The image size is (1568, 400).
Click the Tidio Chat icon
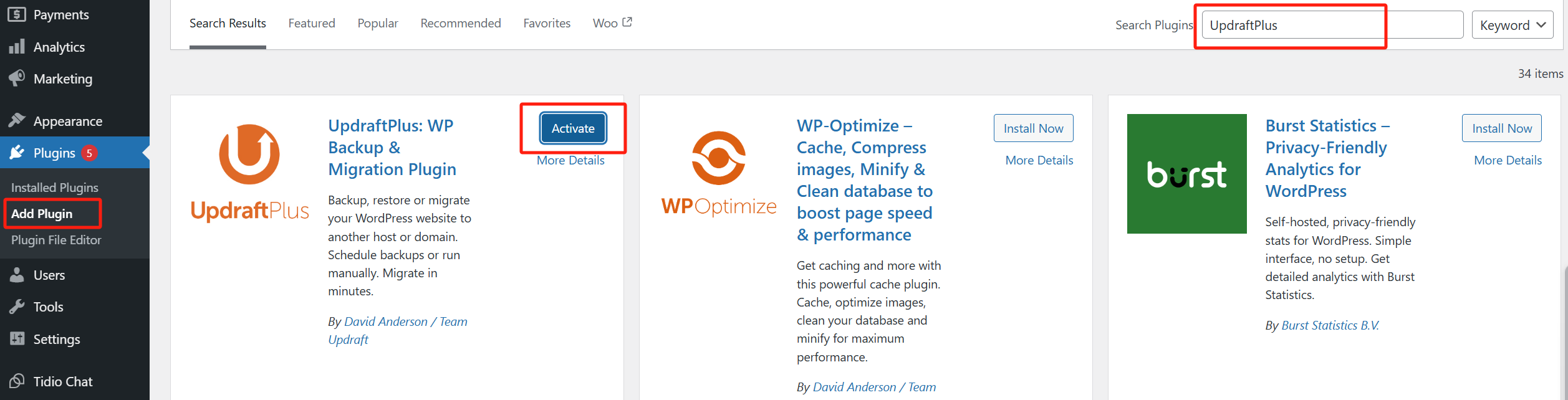pos(17,381)
